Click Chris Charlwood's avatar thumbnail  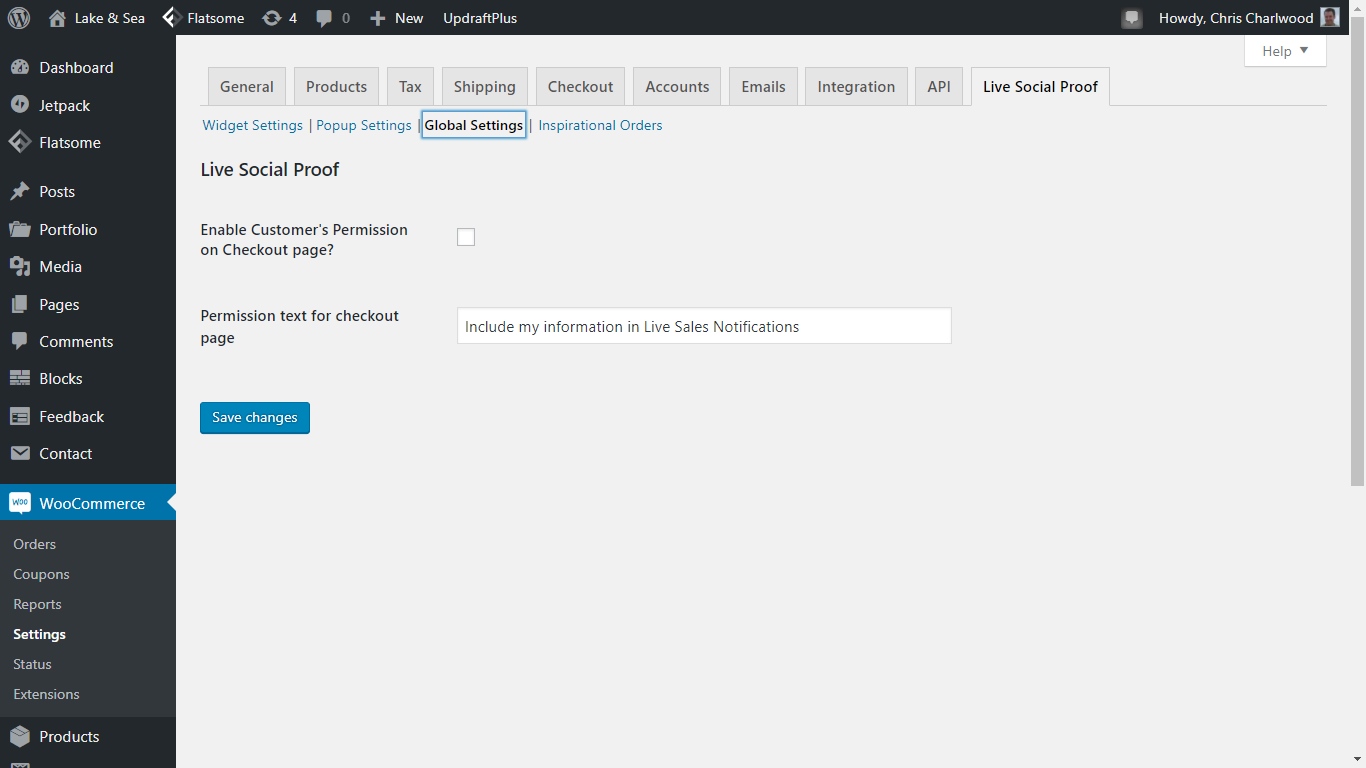1330,17
